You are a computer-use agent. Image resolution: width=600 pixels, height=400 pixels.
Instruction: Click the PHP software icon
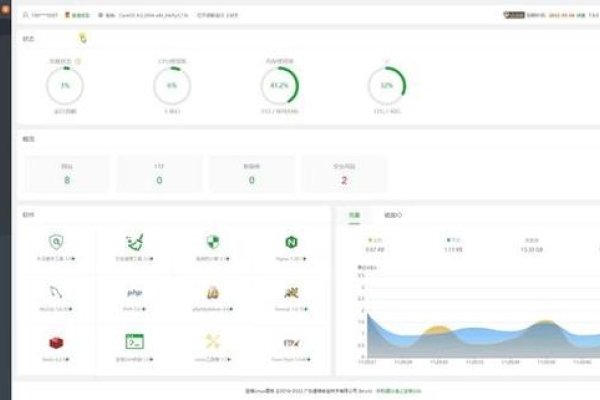click(134, 292)
